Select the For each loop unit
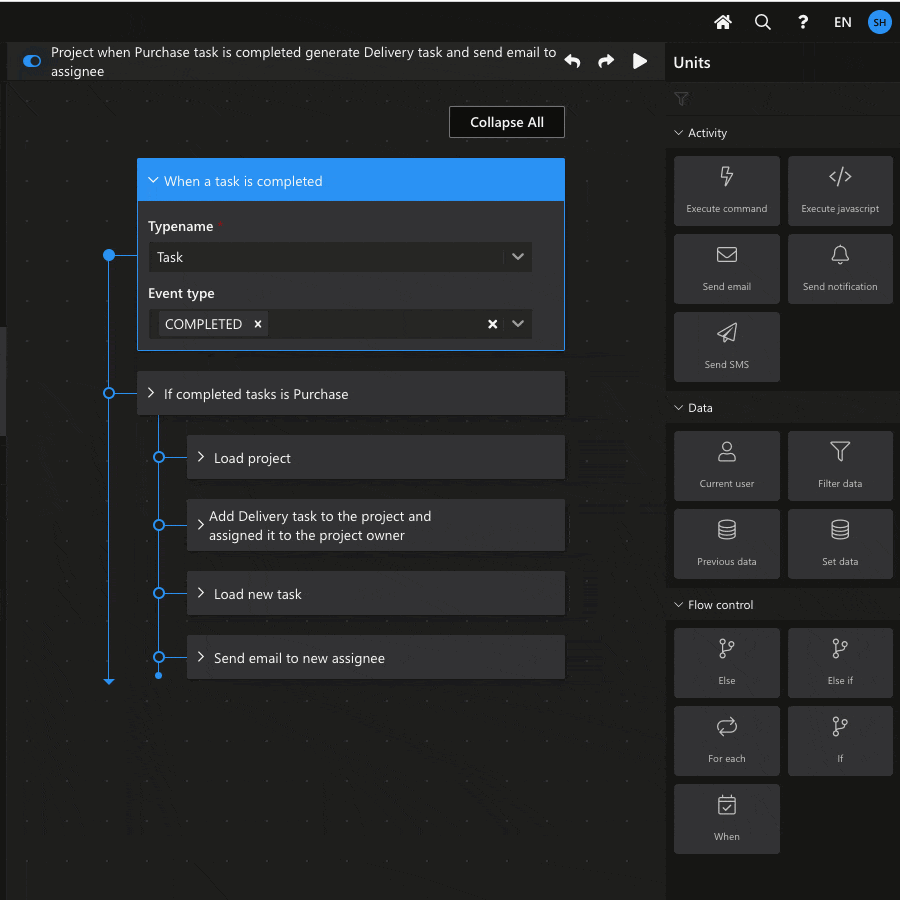Viewport: 900px width, 900px height. tap(727, 739)
